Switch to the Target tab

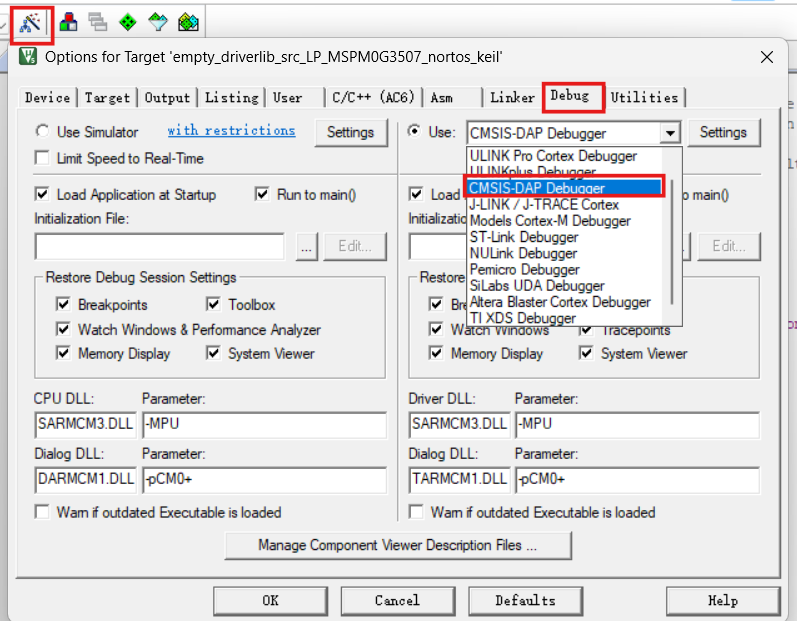107,98
